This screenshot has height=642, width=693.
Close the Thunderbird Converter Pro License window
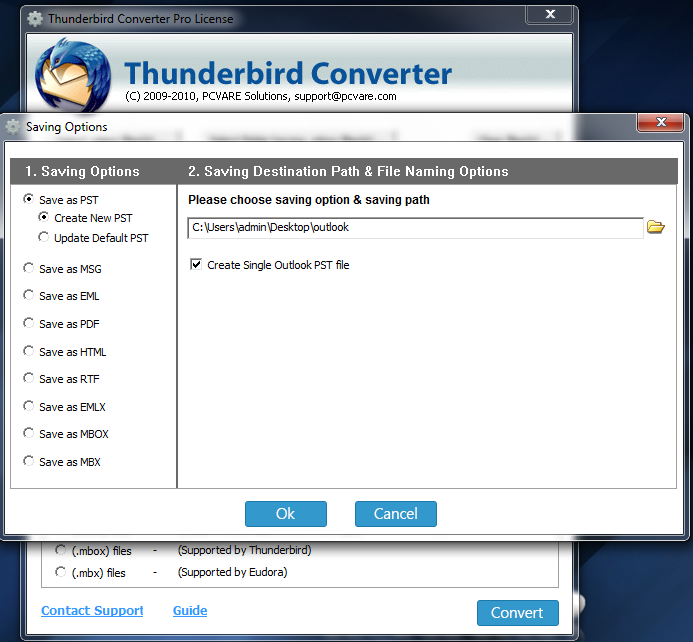coord(550,14)
